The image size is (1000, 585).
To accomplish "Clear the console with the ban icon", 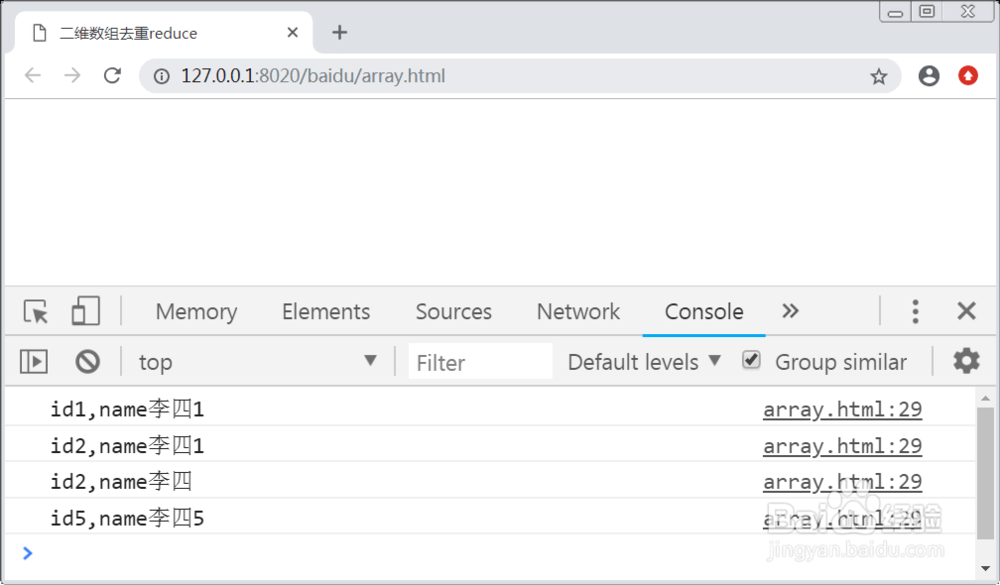I will tap(88, 362).
